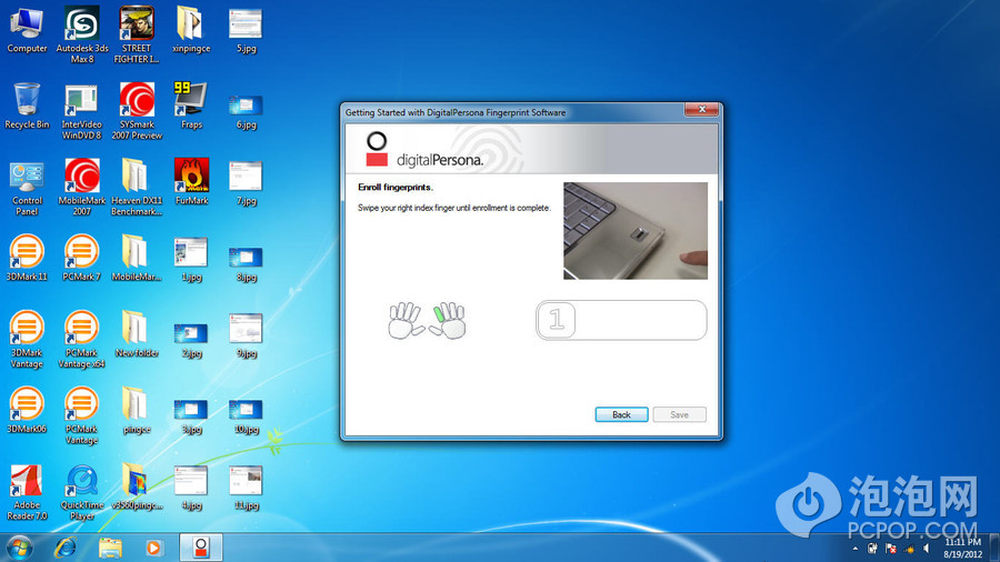Select the FurMark shortcut
Image resolution: width=1000 pixels, height=562 pixels.
pyautogui.click(x=191, y=182)
